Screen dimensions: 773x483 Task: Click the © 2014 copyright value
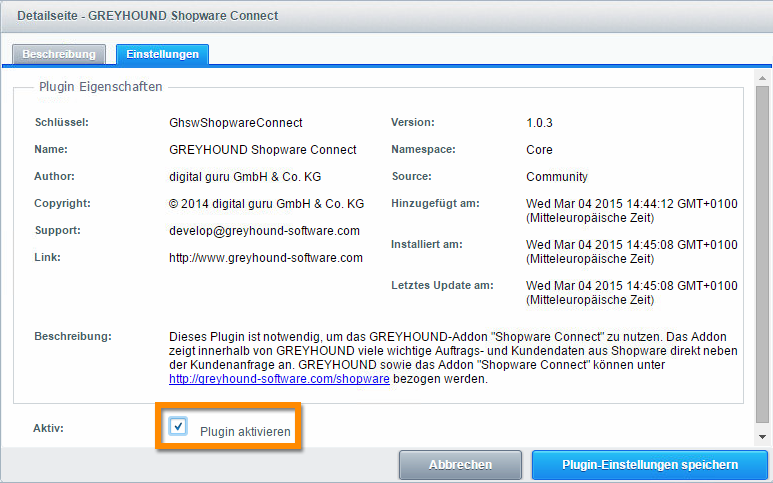coord(266,204)
